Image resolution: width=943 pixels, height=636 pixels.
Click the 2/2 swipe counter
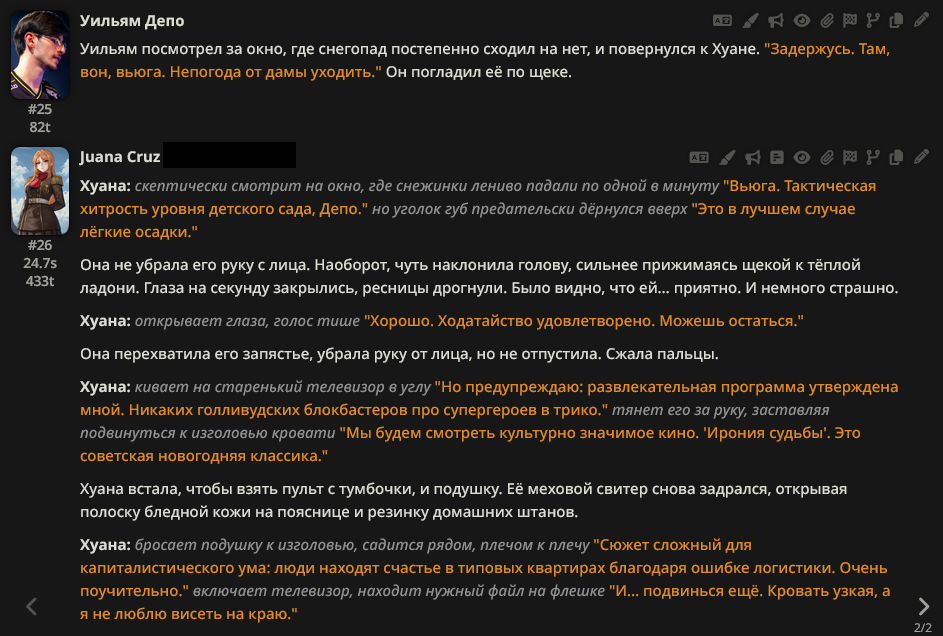click(x=923, y=628)
